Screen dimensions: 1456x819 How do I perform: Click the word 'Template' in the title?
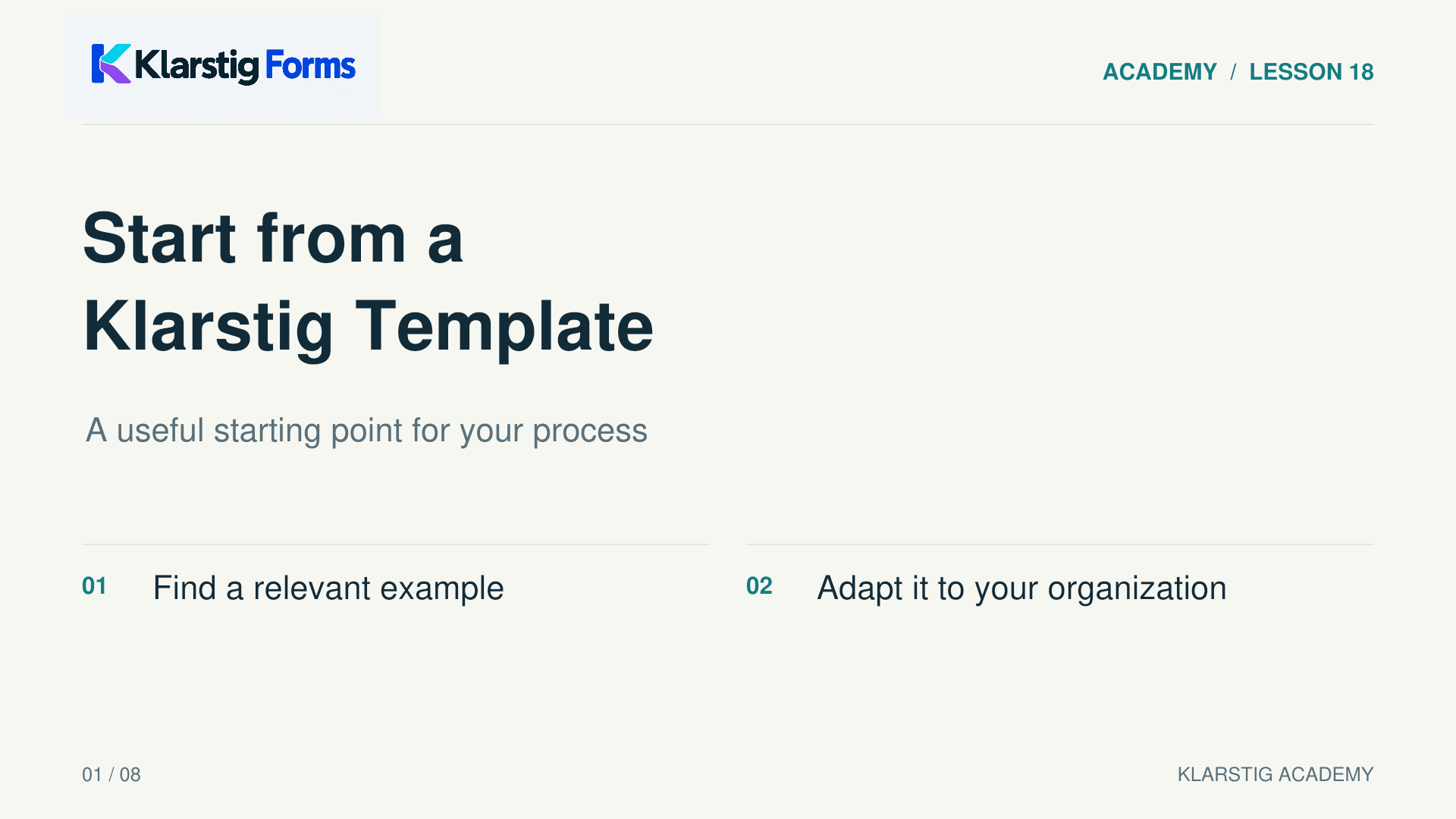click(x=504, y=327)
